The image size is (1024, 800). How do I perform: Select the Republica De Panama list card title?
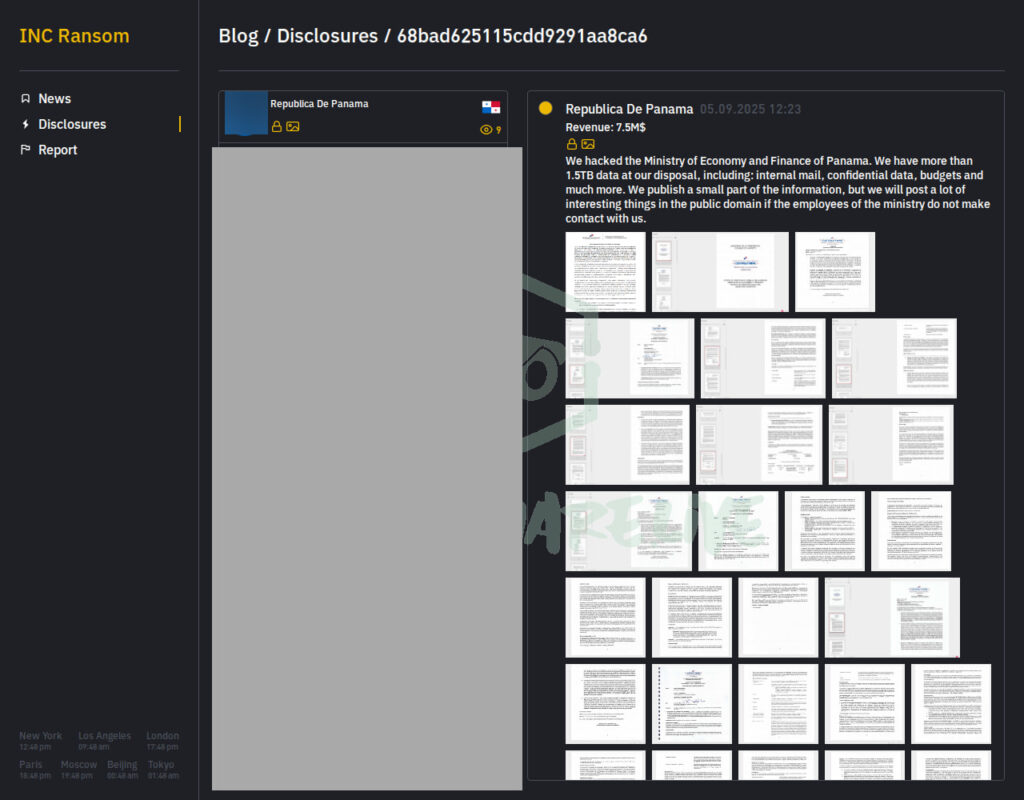coord(319,104)
